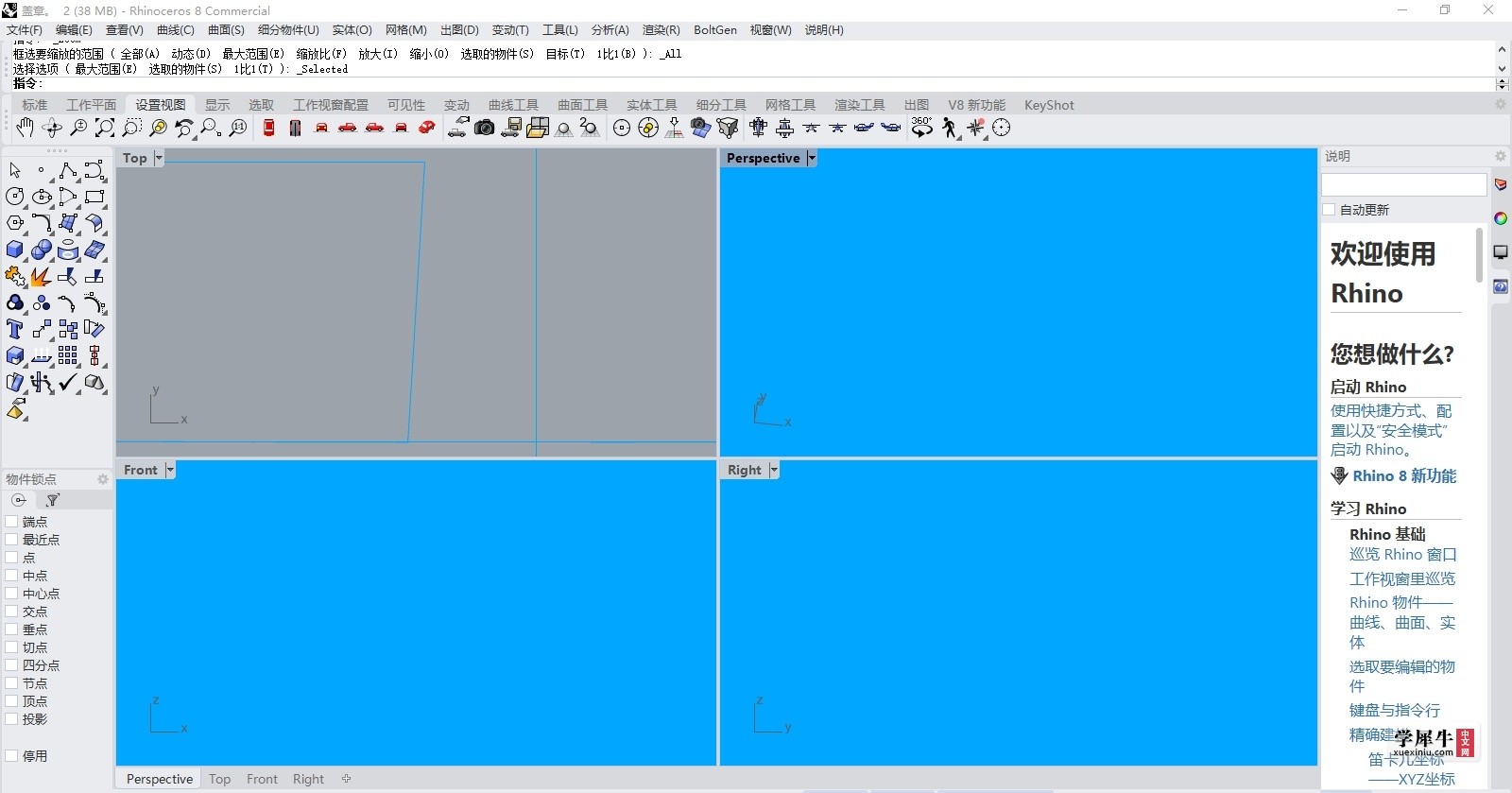Click the help panel vertical scrollbar
Image resolution: width=1512 pixels, height=793 pixels.
[x=1480, y=254]
